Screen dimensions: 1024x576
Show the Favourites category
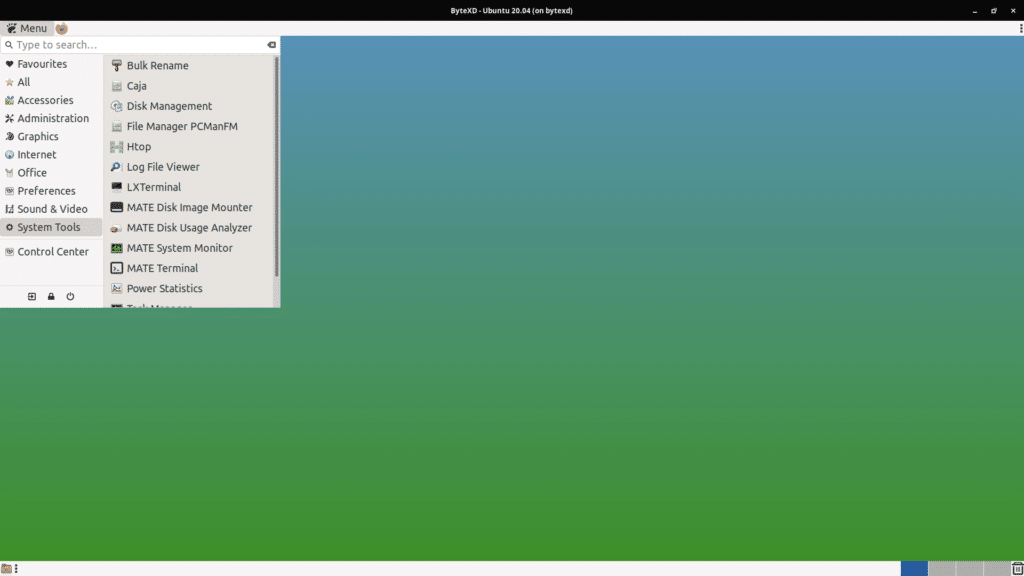[x=41, y=64]
